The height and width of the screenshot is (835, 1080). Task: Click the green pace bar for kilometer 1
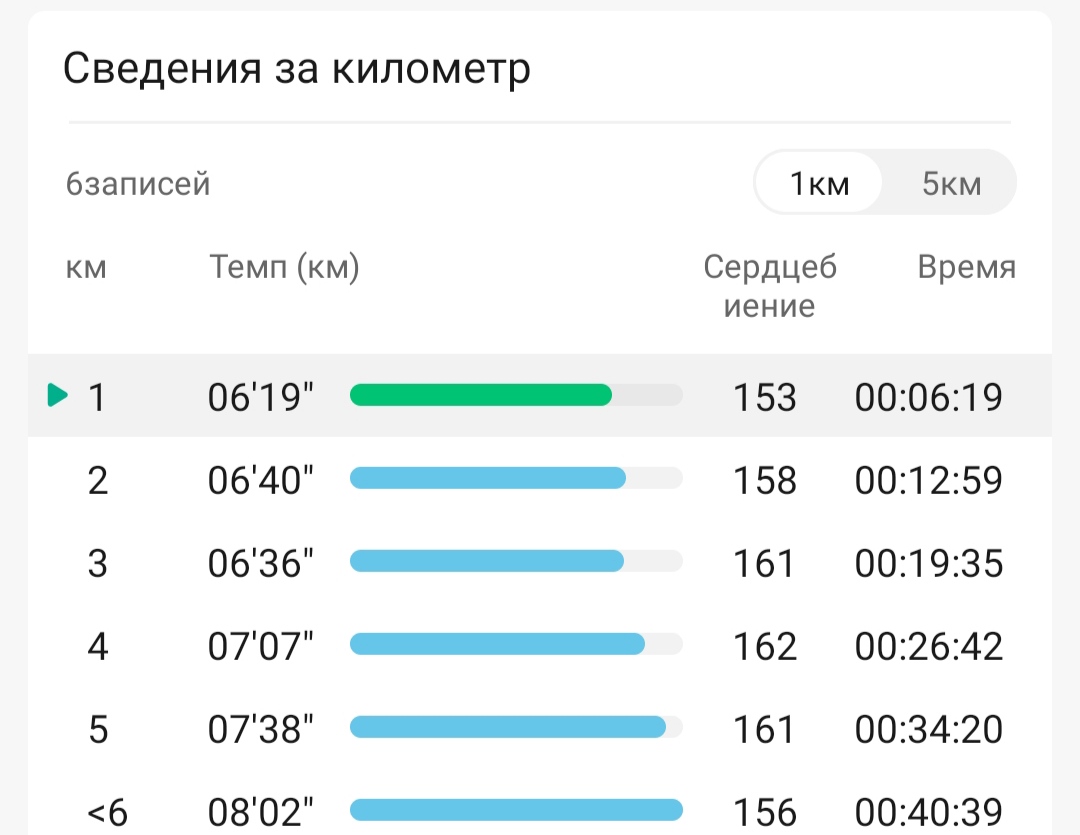[x=481, y=395]
